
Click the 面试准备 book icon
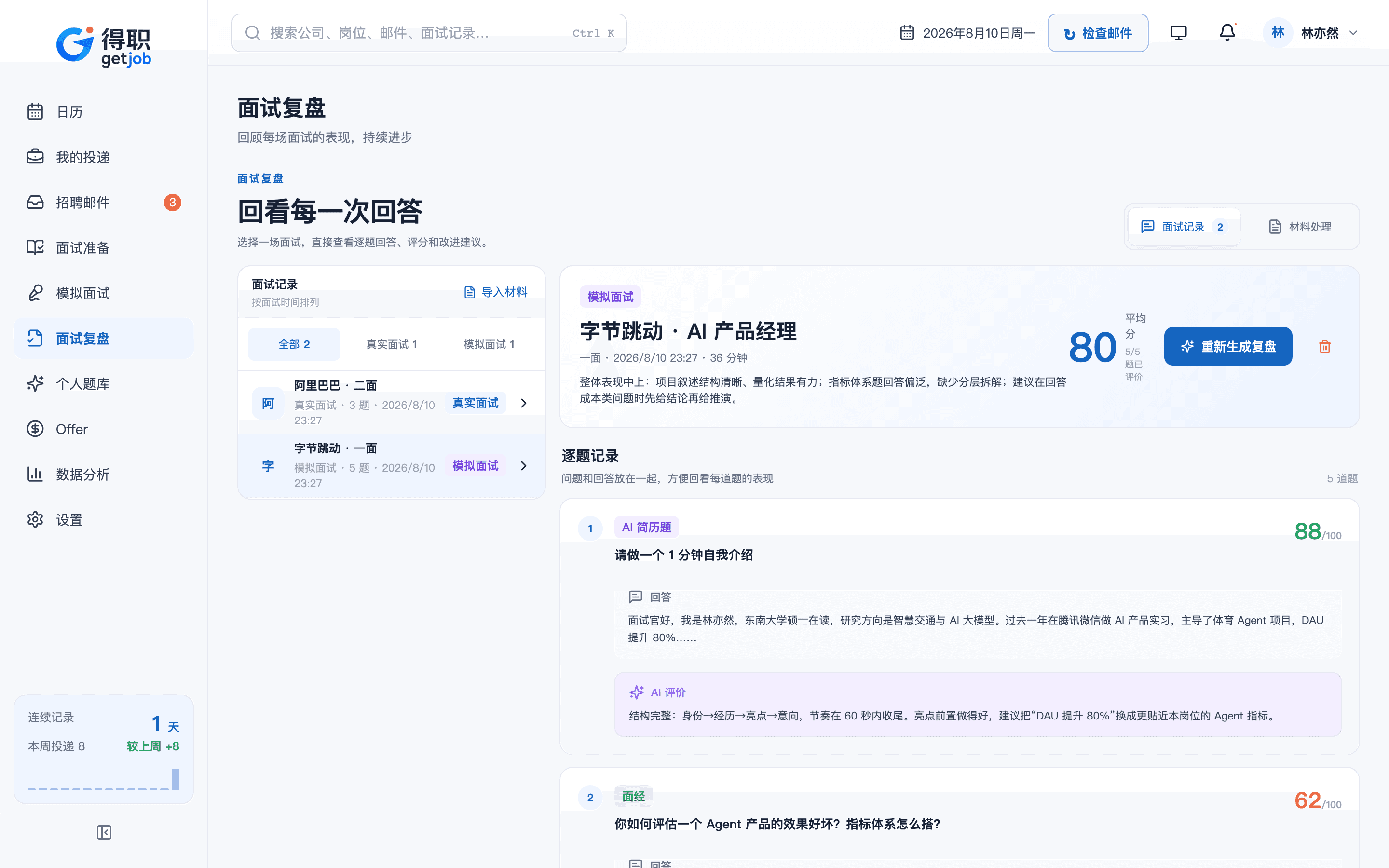35,247
